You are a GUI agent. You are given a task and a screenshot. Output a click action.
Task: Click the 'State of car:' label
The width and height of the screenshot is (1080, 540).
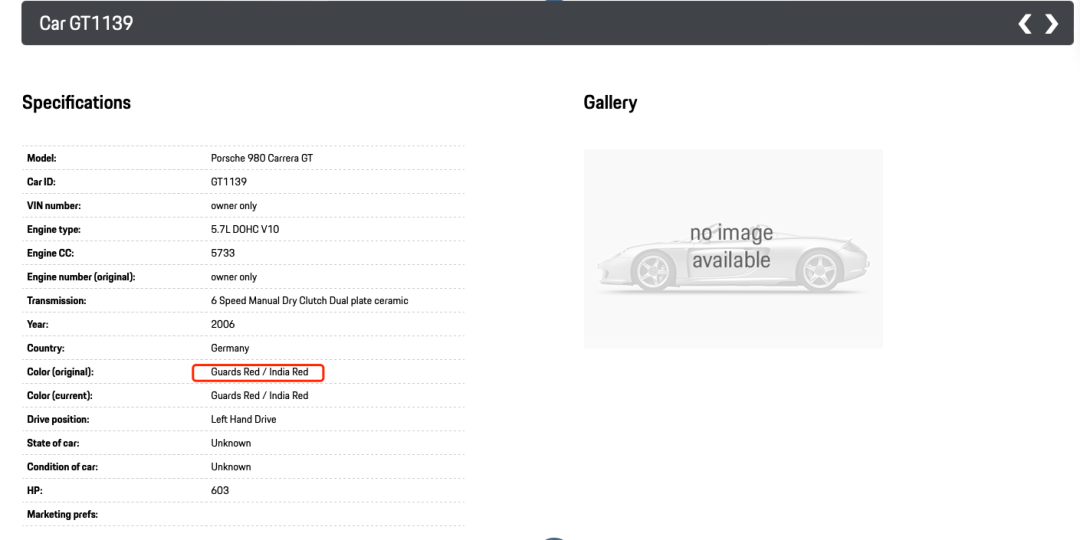(53, 443)
